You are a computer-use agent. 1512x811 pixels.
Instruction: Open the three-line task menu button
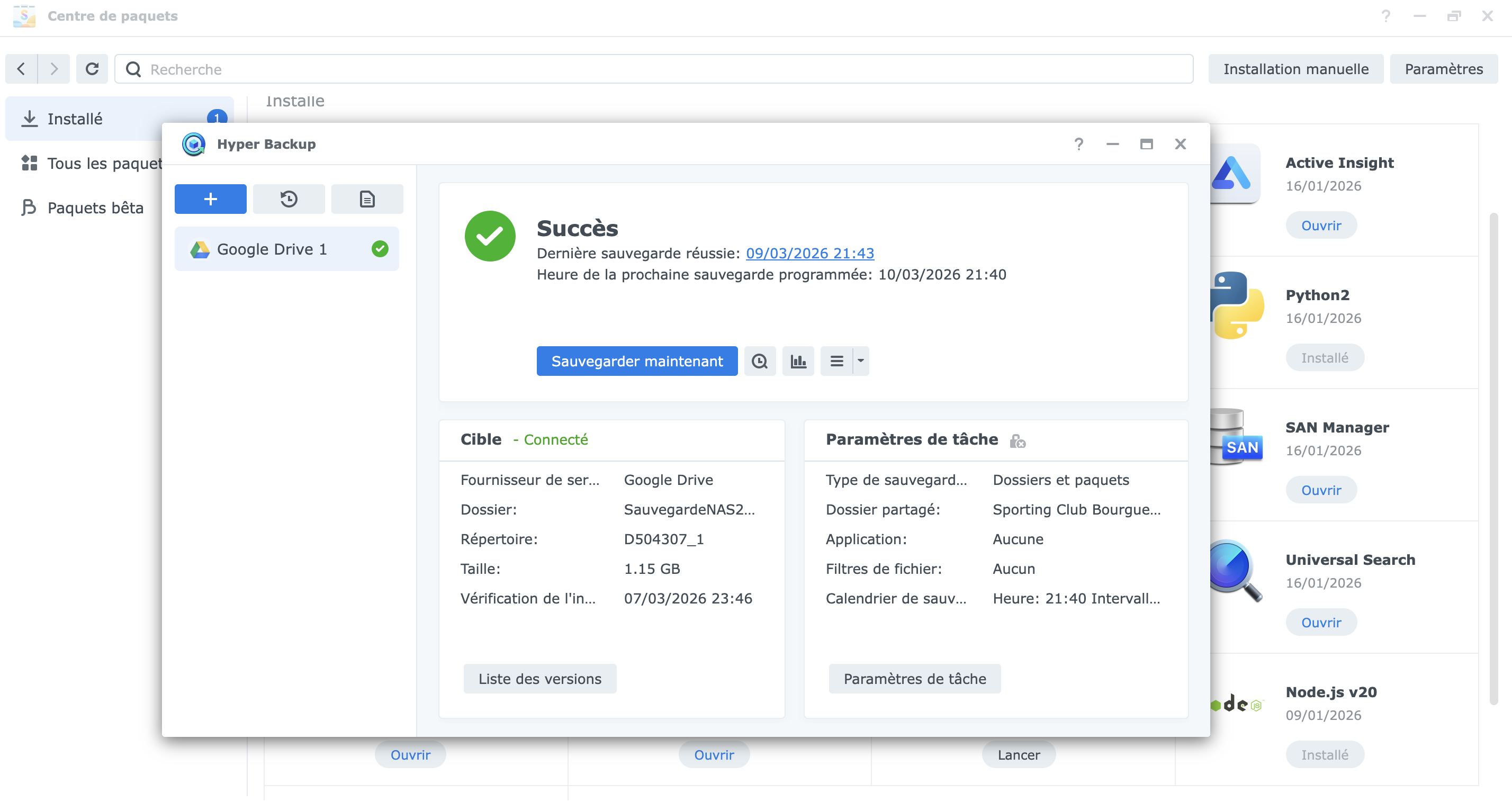point(836,361)
